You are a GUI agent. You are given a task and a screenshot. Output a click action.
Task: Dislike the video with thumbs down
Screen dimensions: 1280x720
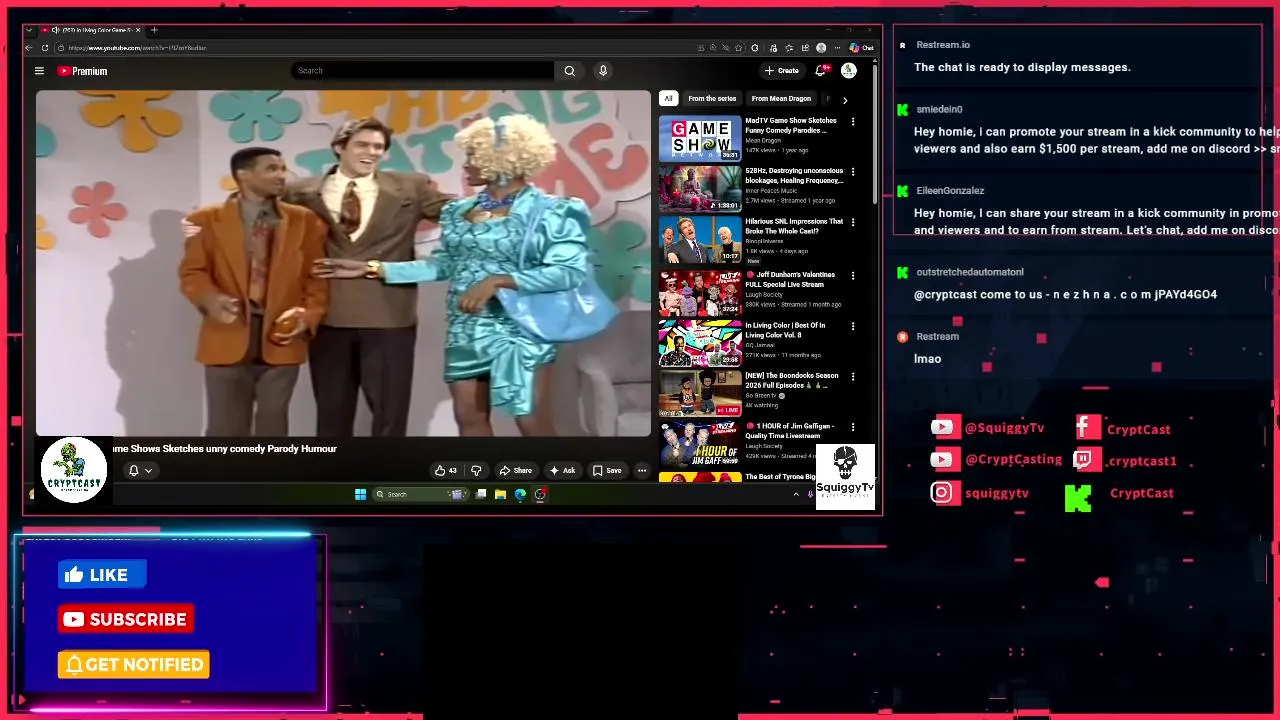476,470
